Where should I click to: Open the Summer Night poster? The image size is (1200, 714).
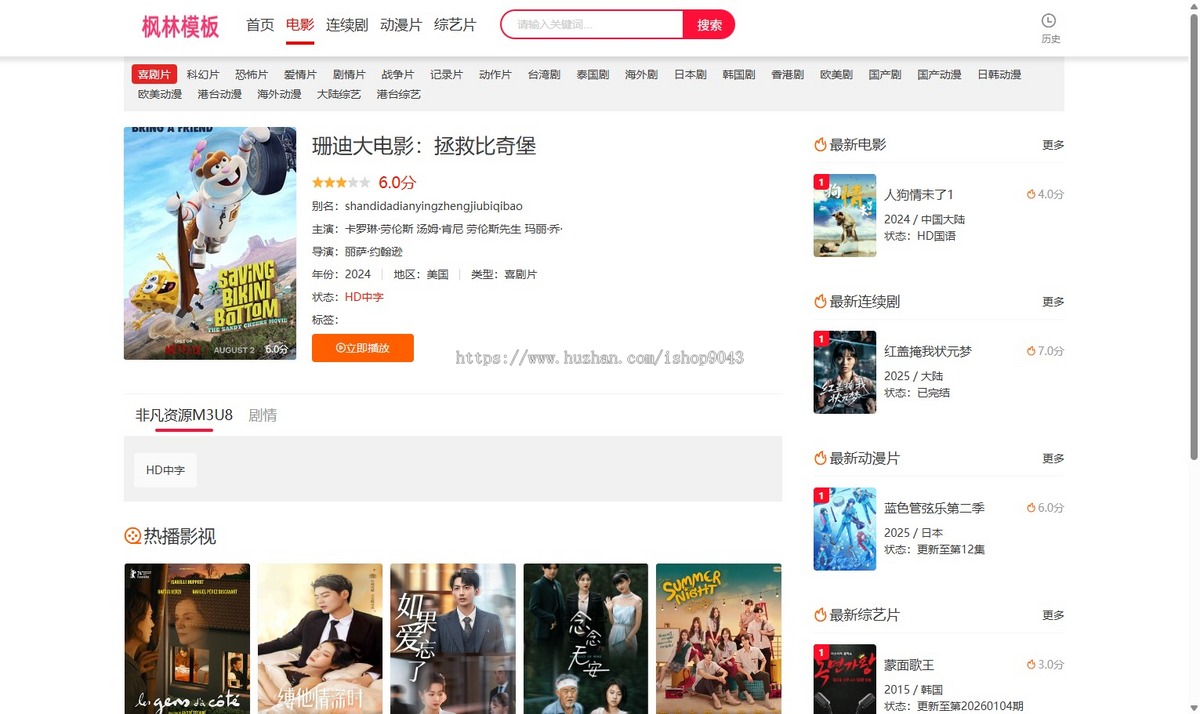[x=719, y=639]
